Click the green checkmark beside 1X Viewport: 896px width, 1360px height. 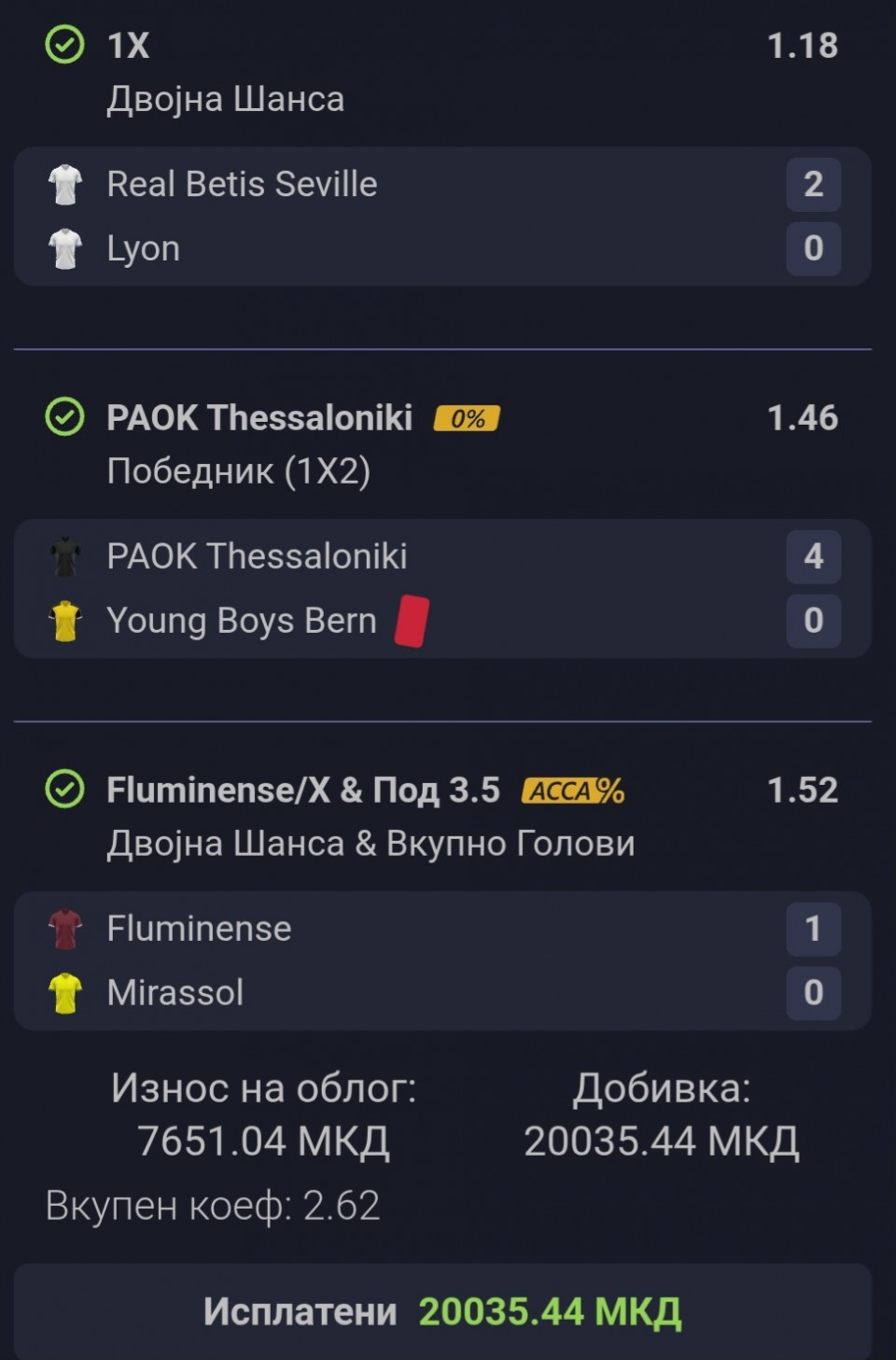64,45
